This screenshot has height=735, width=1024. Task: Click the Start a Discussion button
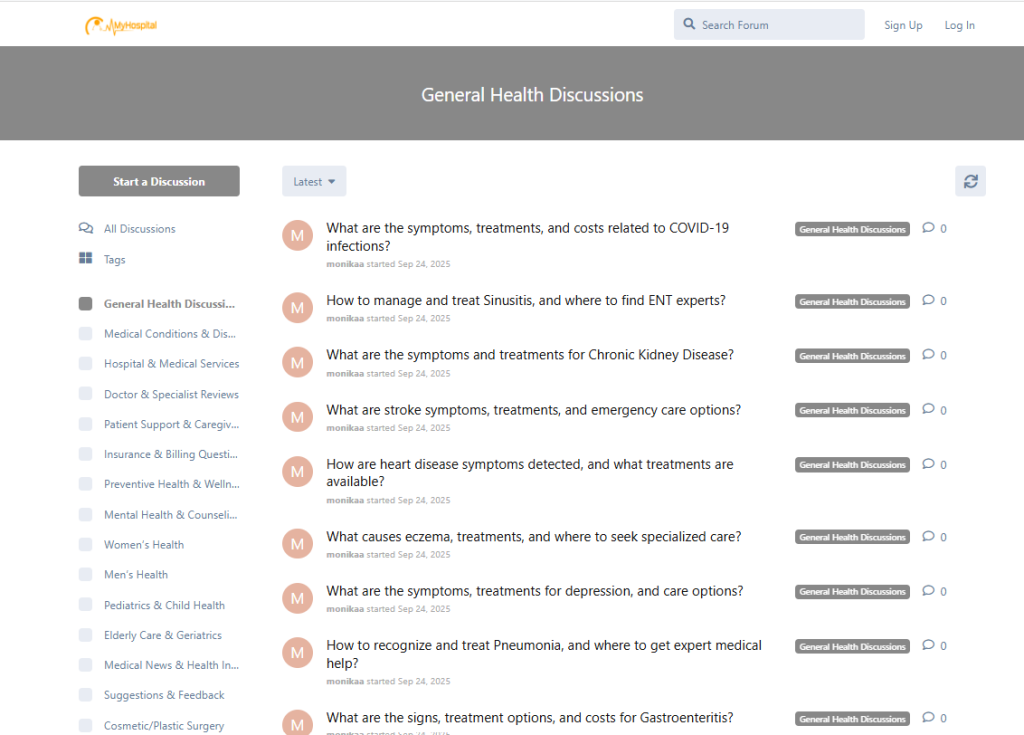(x=159, y=181)
